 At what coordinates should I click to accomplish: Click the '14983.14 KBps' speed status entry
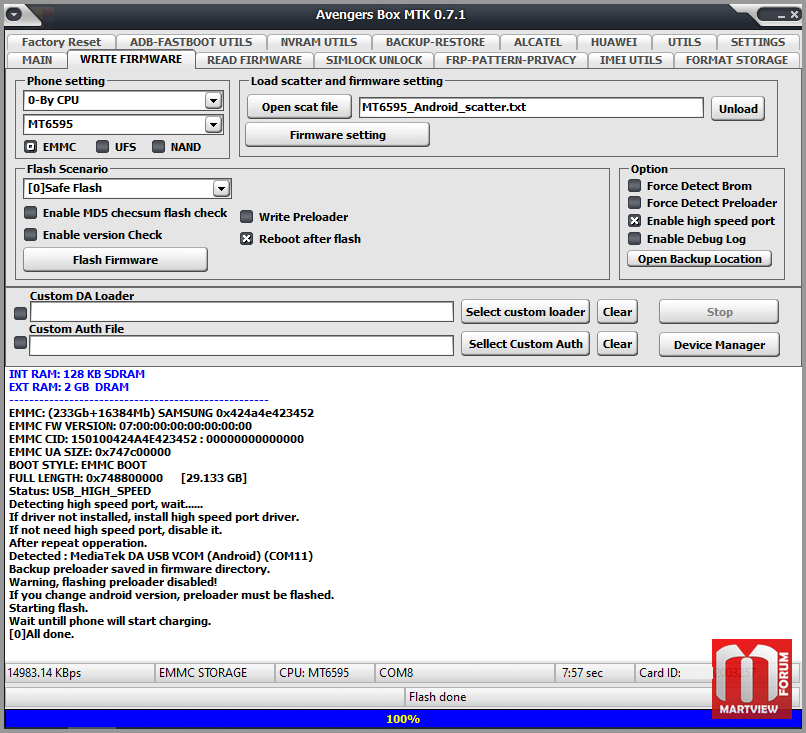click(x=80, y=673)
